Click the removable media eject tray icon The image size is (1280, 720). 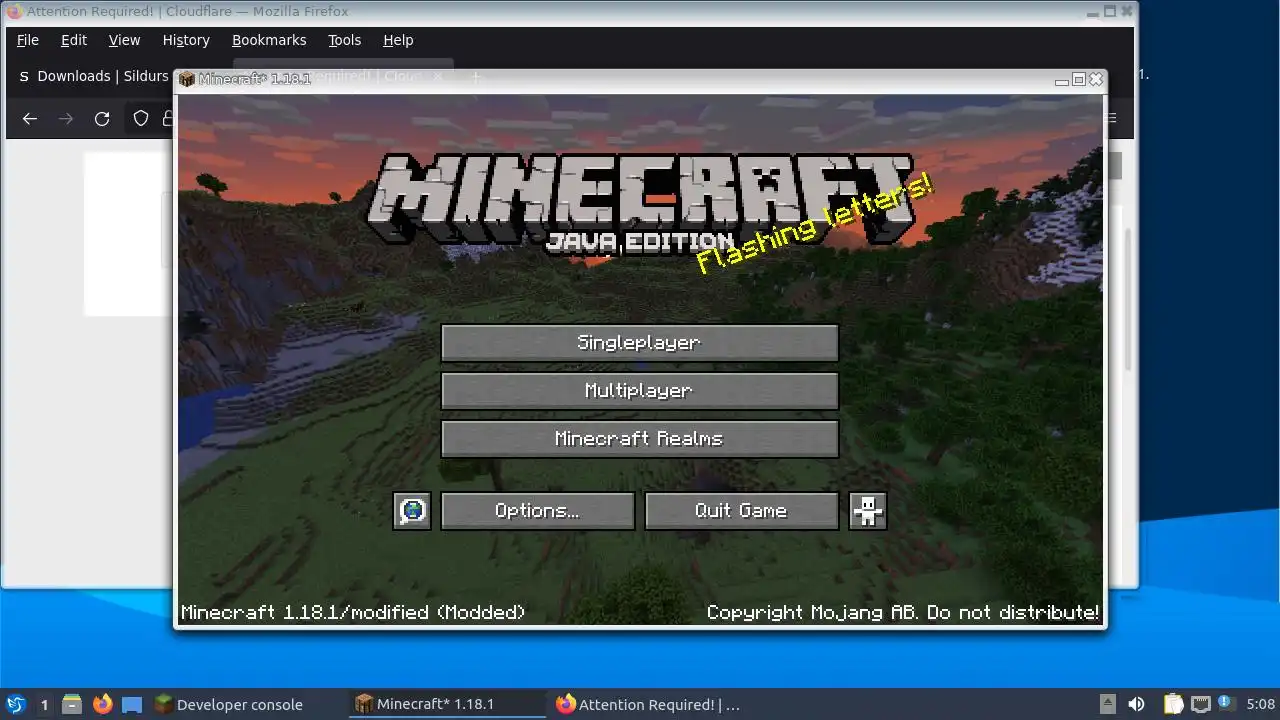tap(1107, 704)
